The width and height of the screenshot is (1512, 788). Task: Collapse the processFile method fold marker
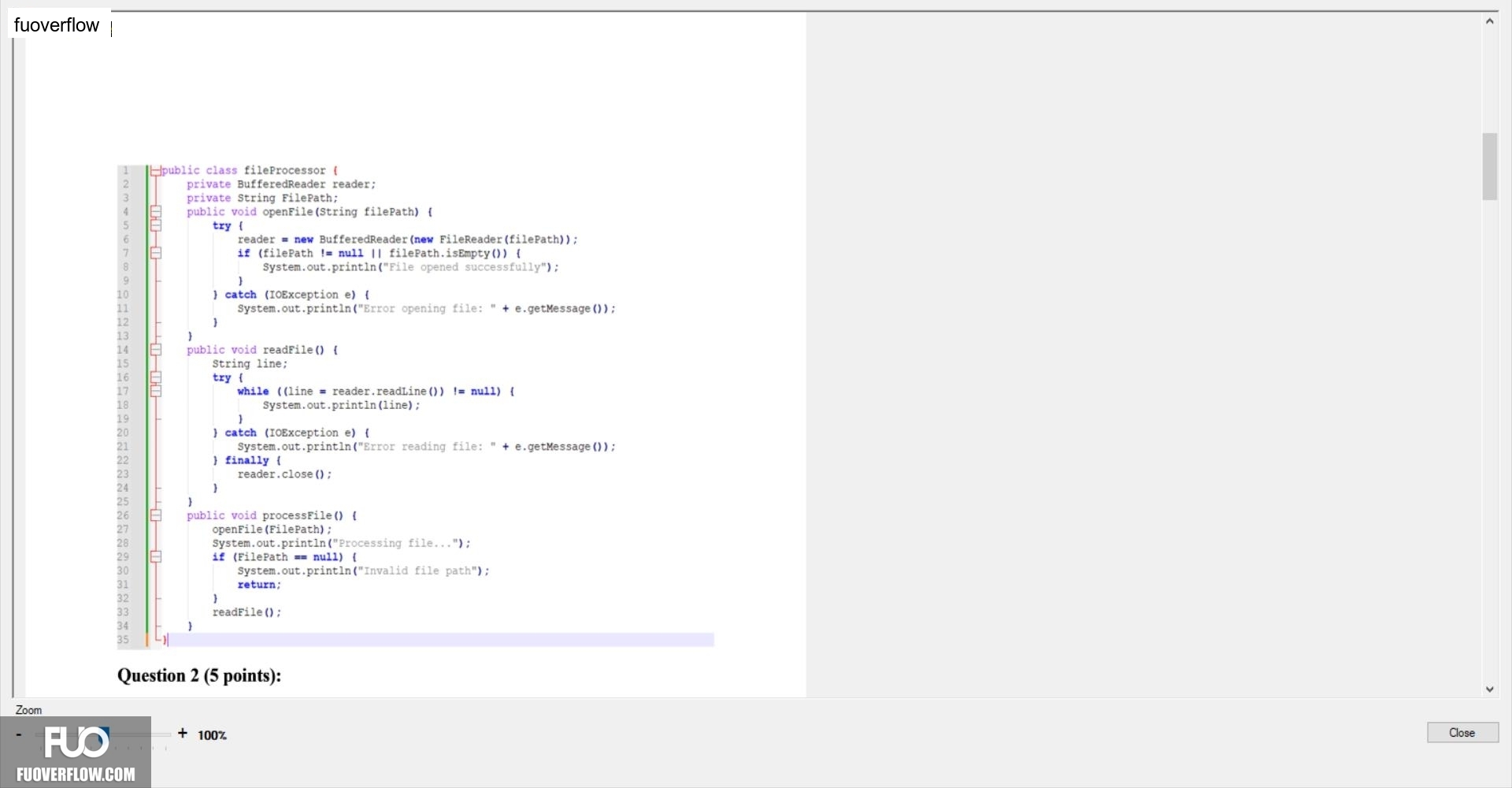point(156,515)
